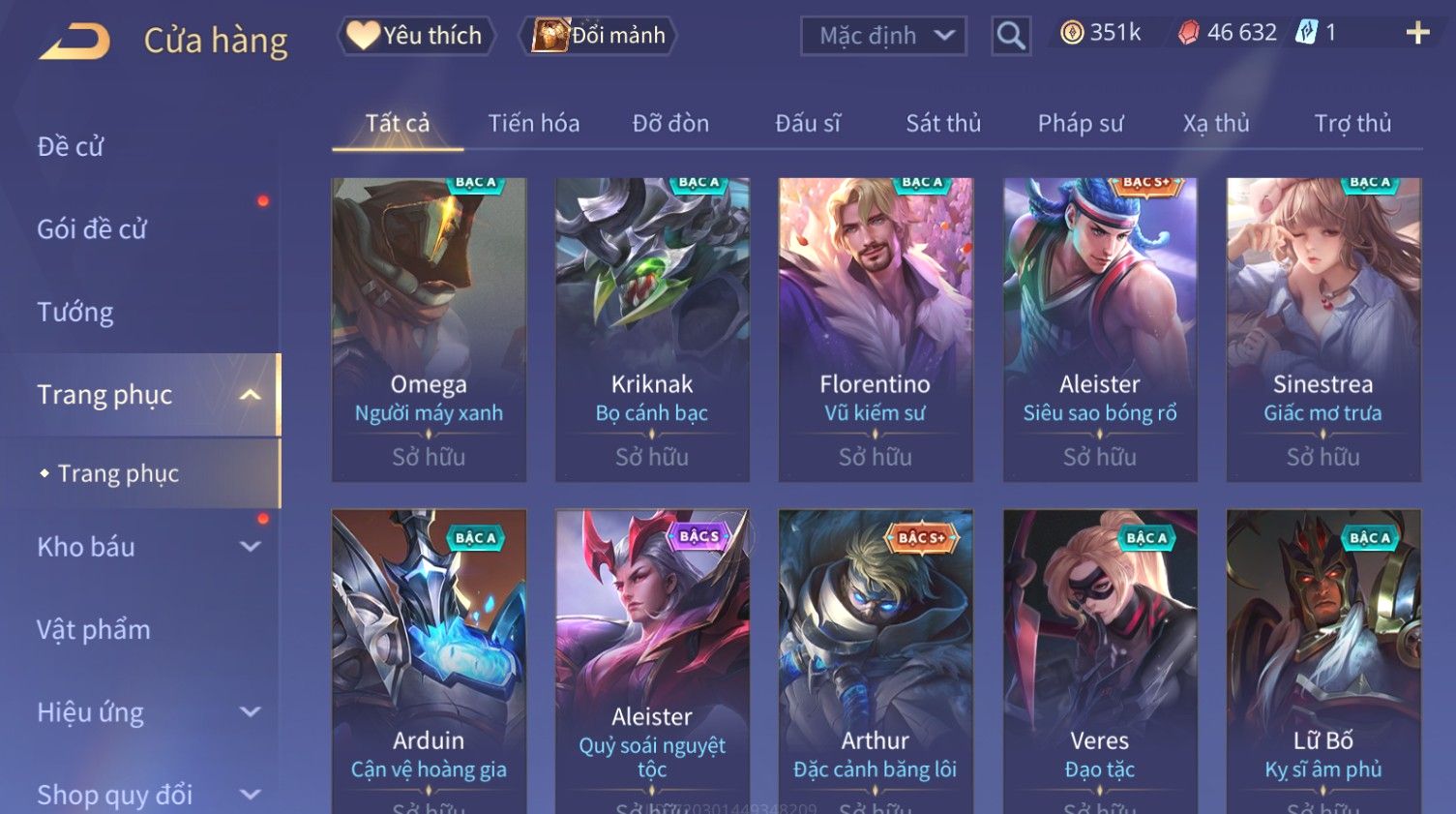Image resolution: width=1456 pixels, height=814 pixels.
Task: Open Gói đề cử in sidebar
Action: tap(92, 229)
